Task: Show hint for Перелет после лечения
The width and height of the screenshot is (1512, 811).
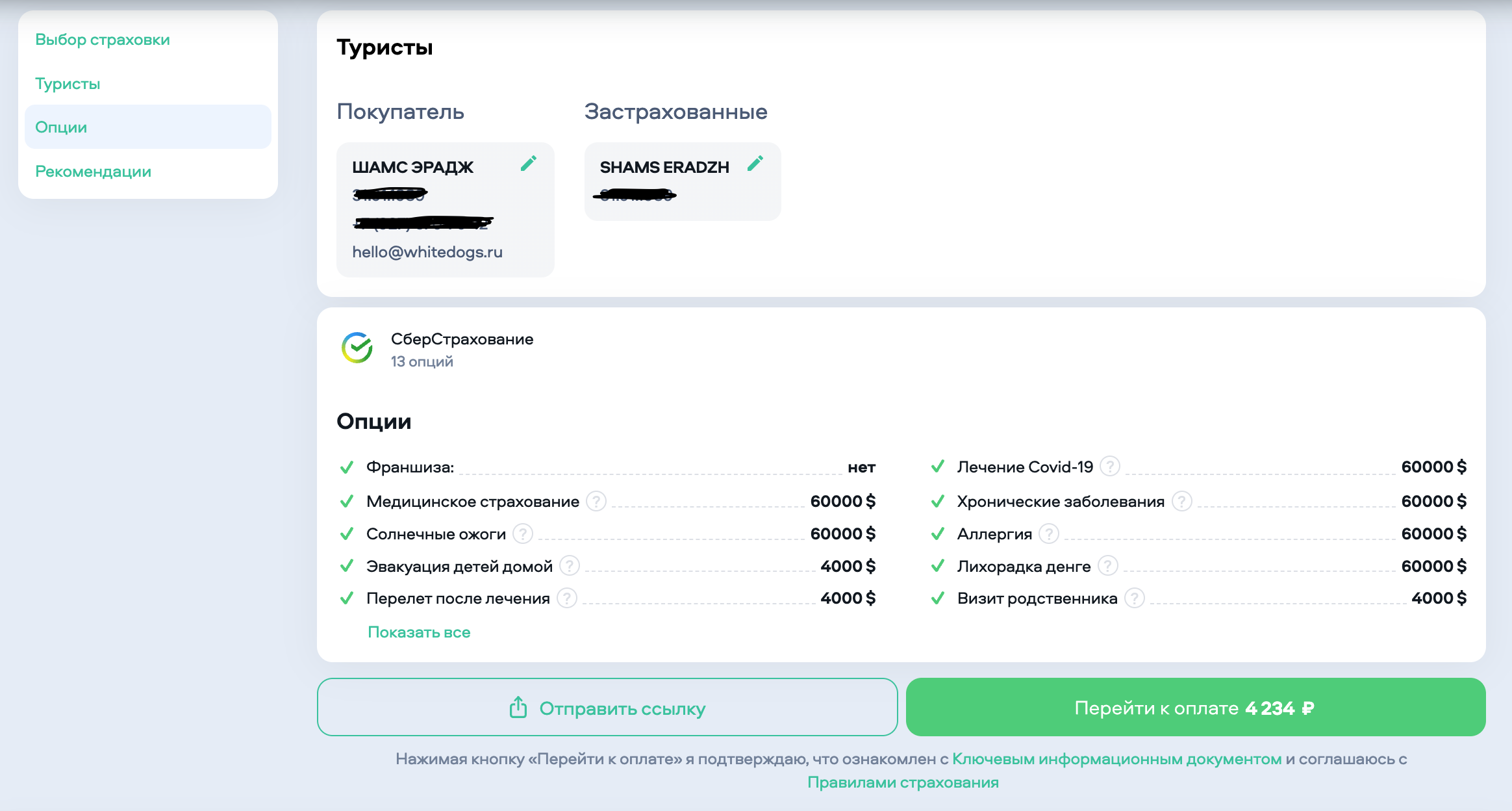Action: (566, 598)
